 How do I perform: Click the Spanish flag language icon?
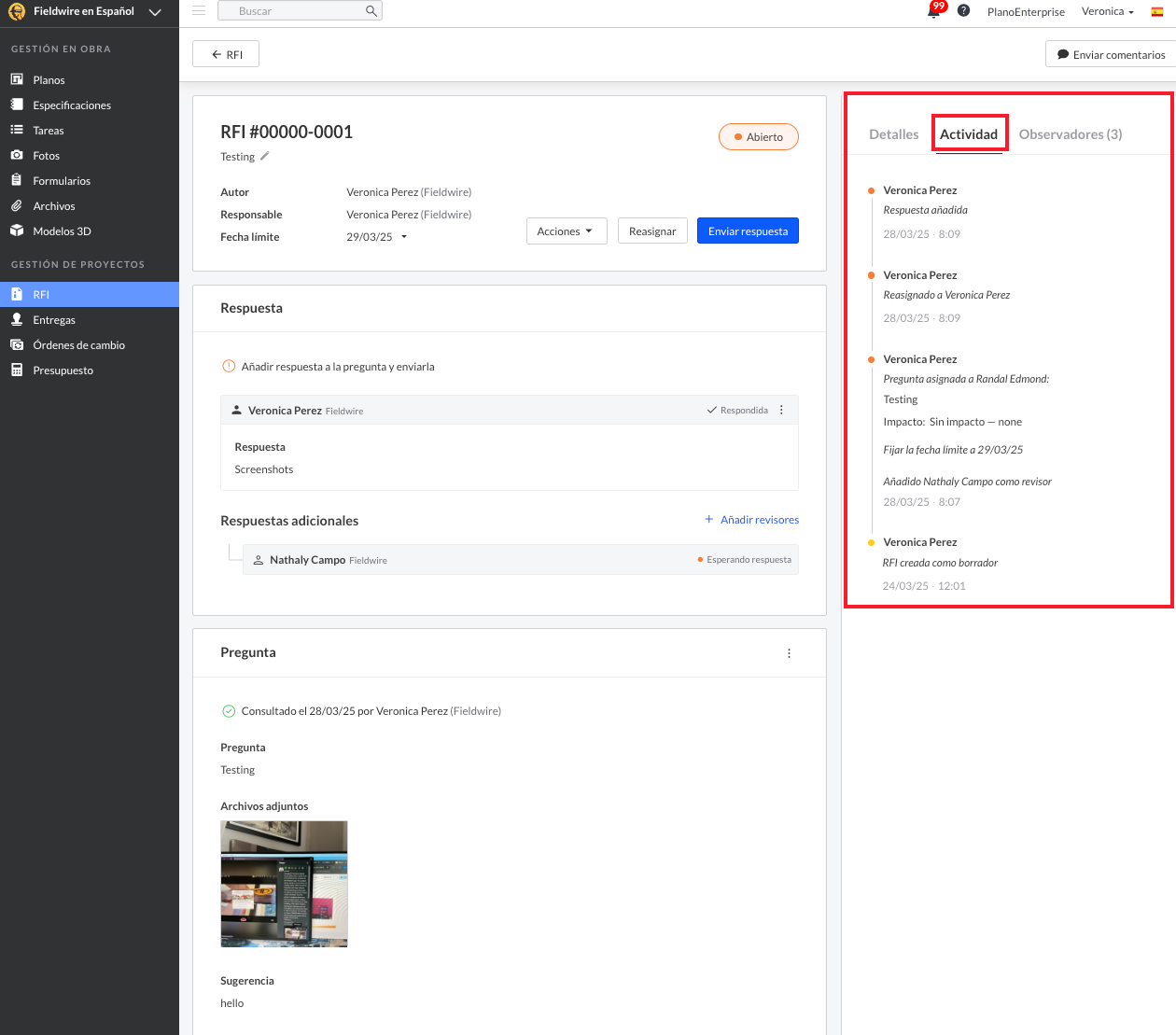1157,12
